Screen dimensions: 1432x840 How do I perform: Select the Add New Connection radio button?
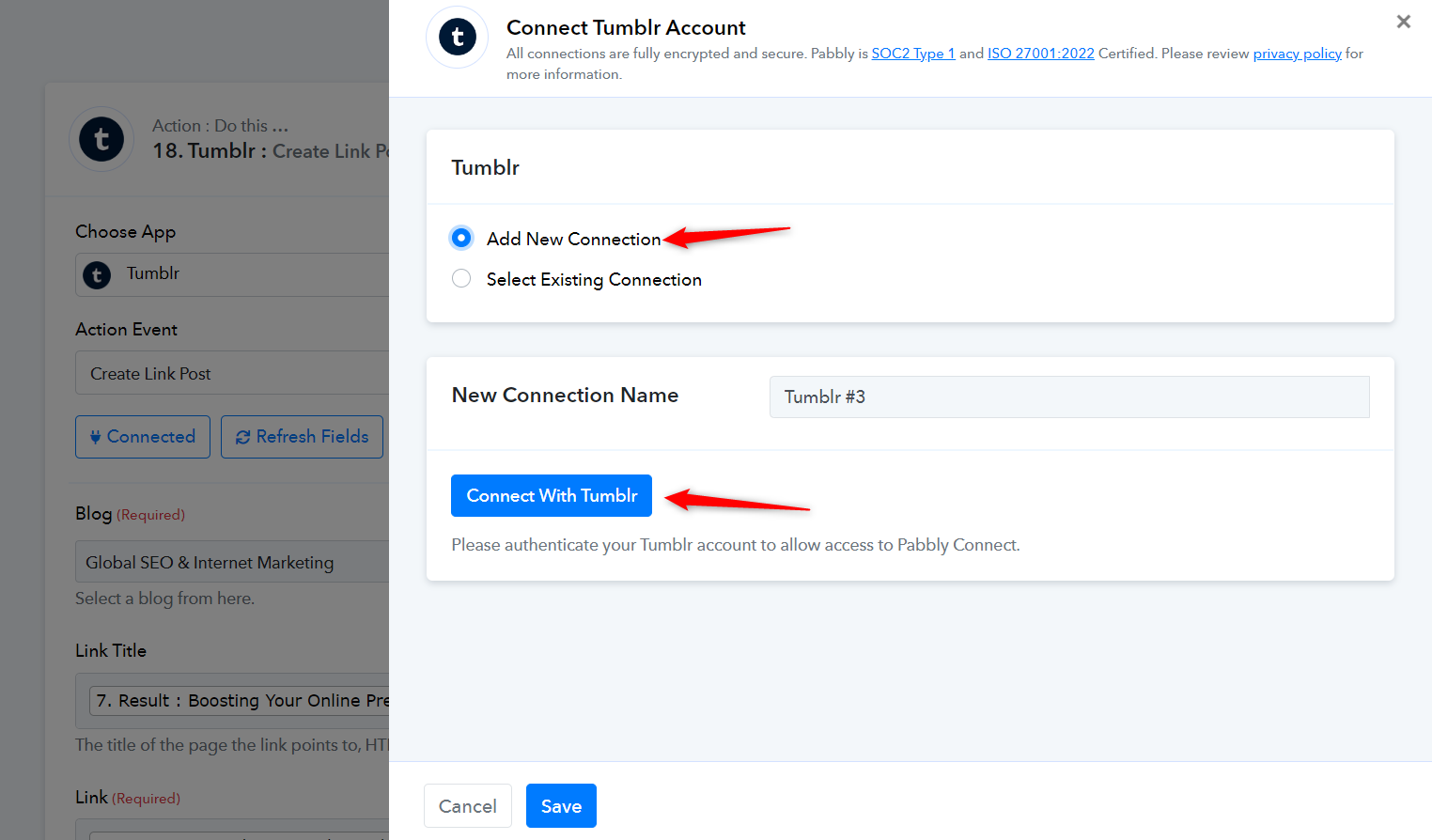click(461, 238)
